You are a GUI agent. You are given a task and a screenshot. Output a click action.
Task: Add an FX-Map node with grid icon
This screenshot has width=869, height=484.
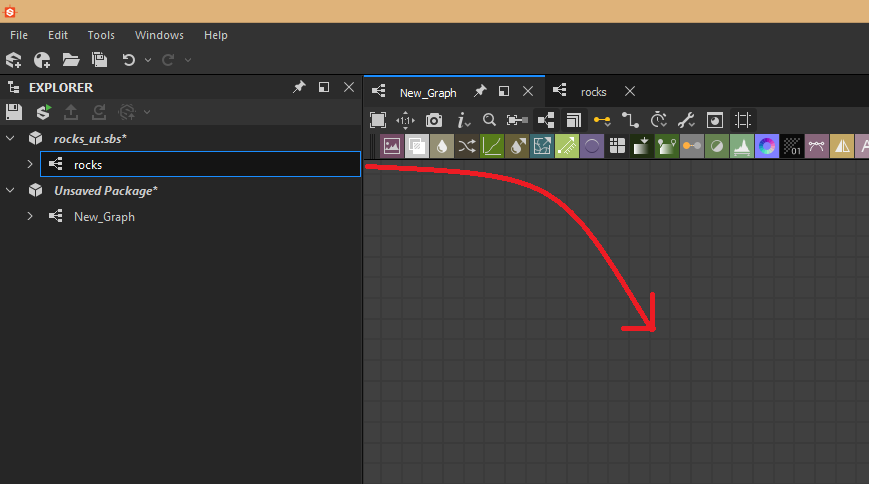617,146
